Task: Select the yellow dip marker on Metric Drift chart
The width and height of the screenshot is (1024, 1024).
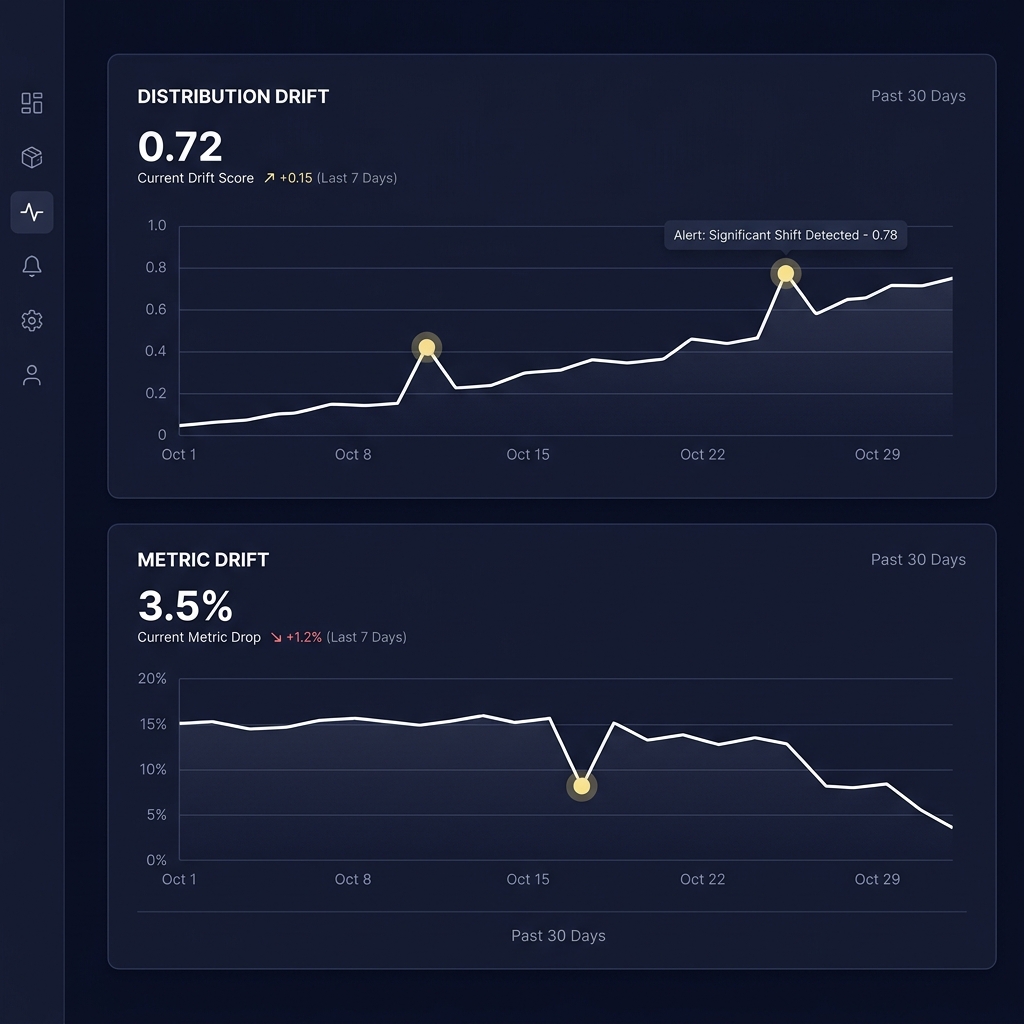Action: click(581, 786)
